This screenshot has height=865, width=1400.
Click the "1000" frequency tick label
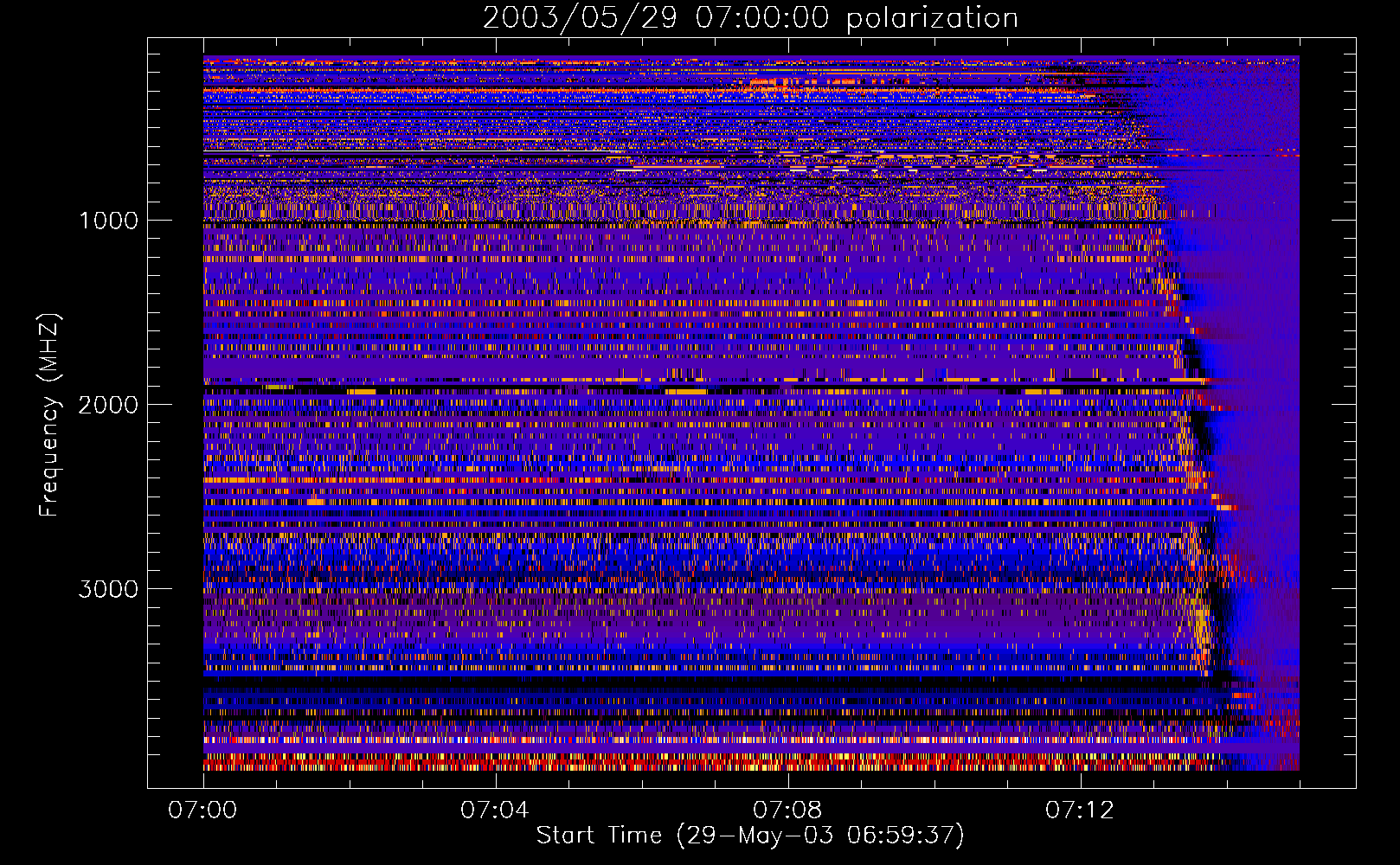pyautogui.click(x=108, y=221)
